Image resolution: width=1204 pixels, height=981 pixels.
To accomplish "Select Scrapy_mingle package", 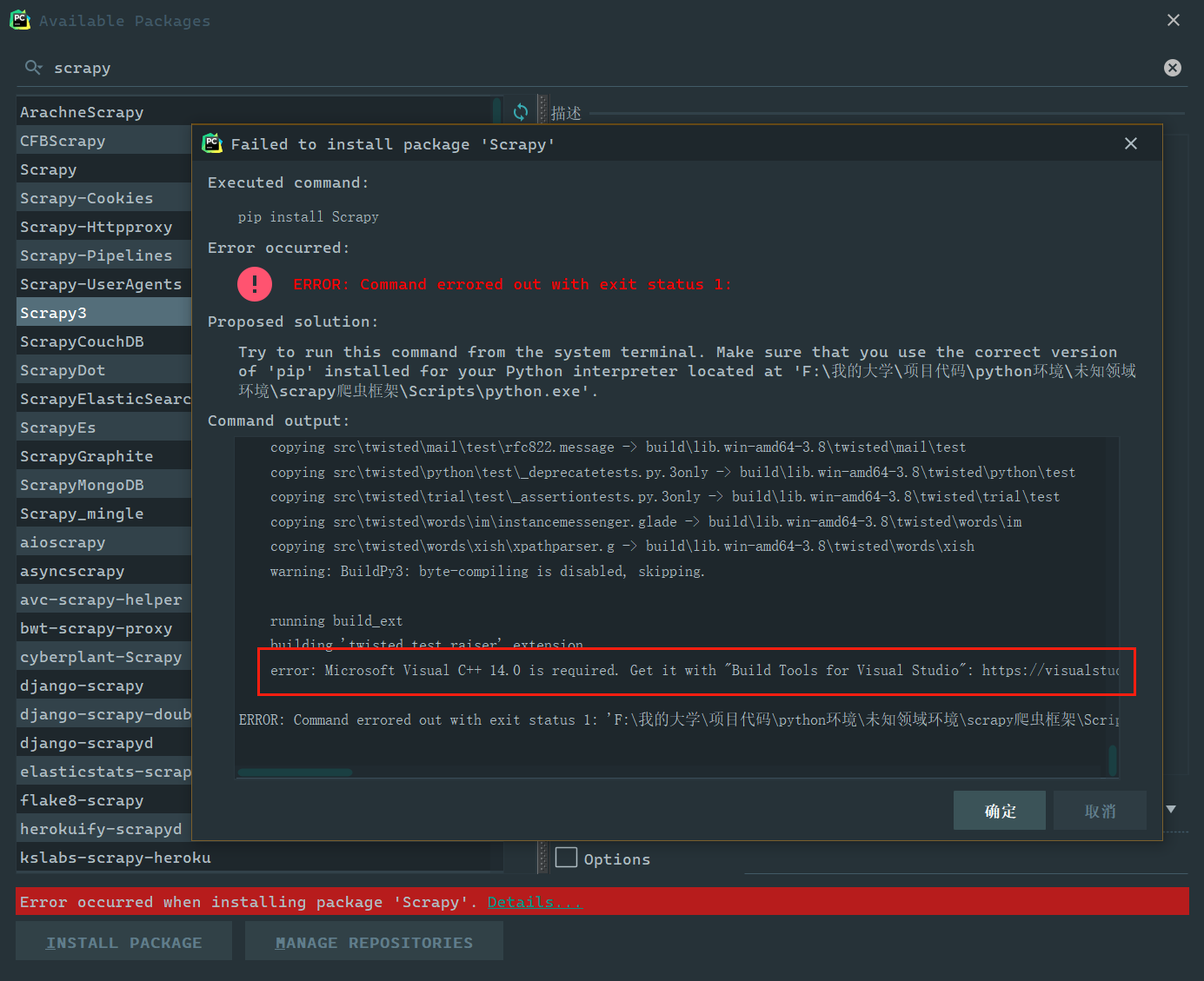I will coord(104,514).
